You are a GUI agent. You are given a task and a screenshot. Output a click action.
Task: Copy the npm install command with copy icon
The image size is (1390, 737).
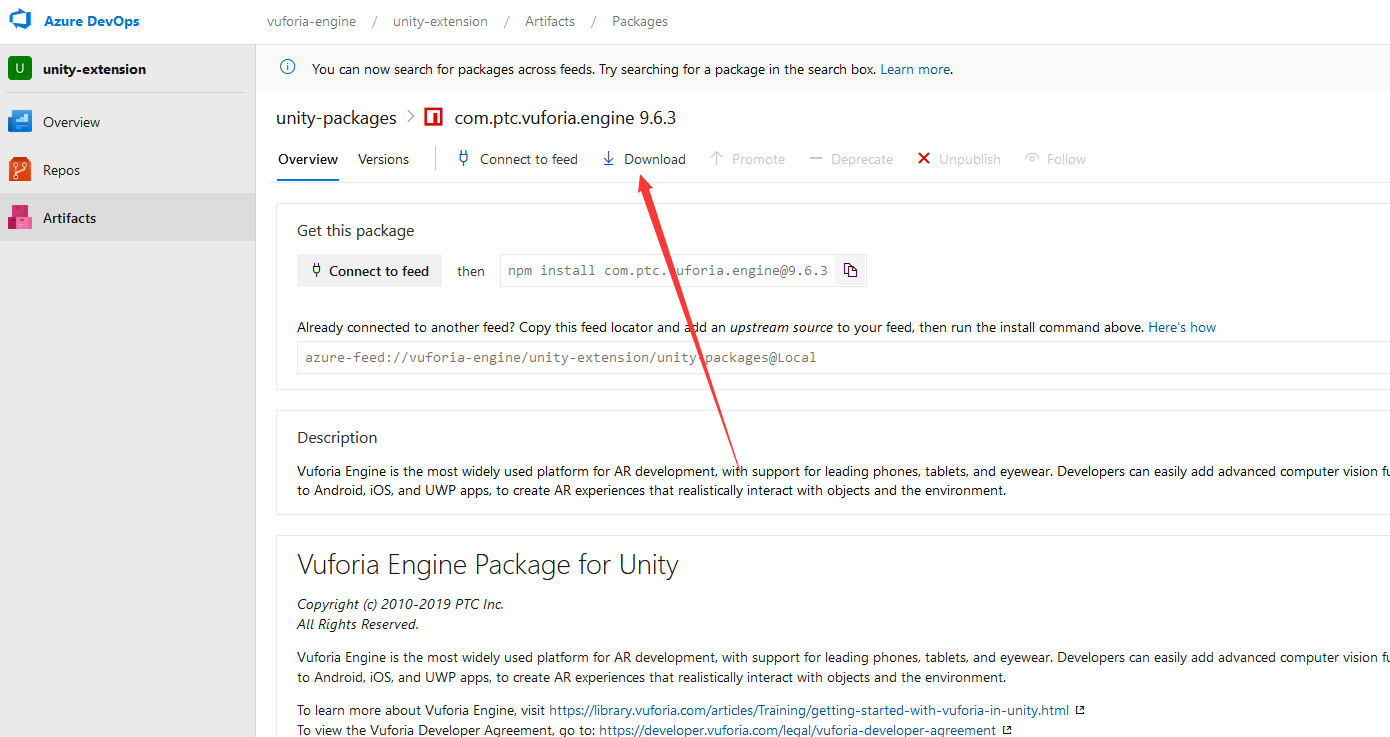coord(850,270)
